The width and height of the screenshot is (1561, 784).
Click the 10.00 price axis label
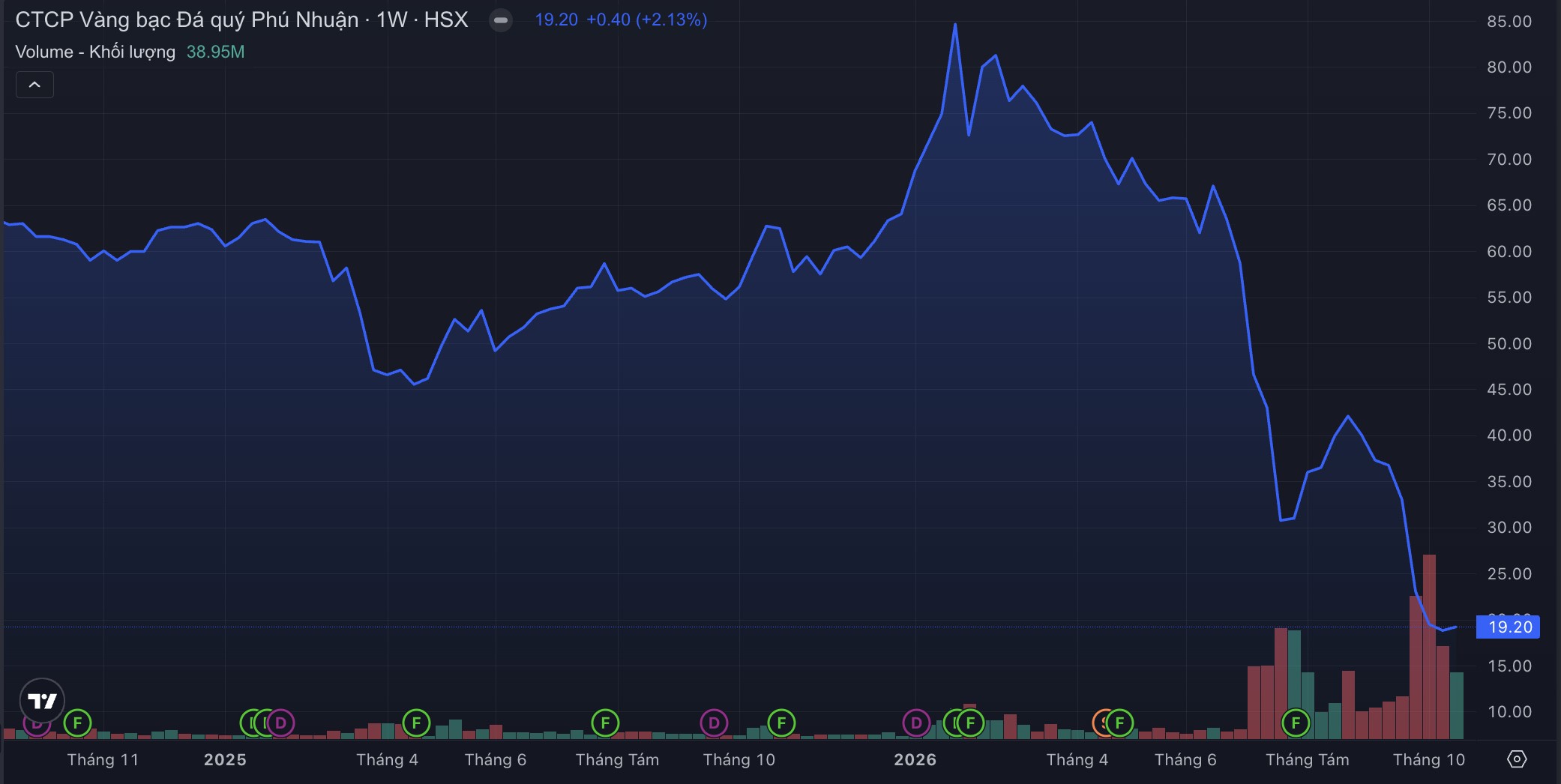coord(1509,712)
